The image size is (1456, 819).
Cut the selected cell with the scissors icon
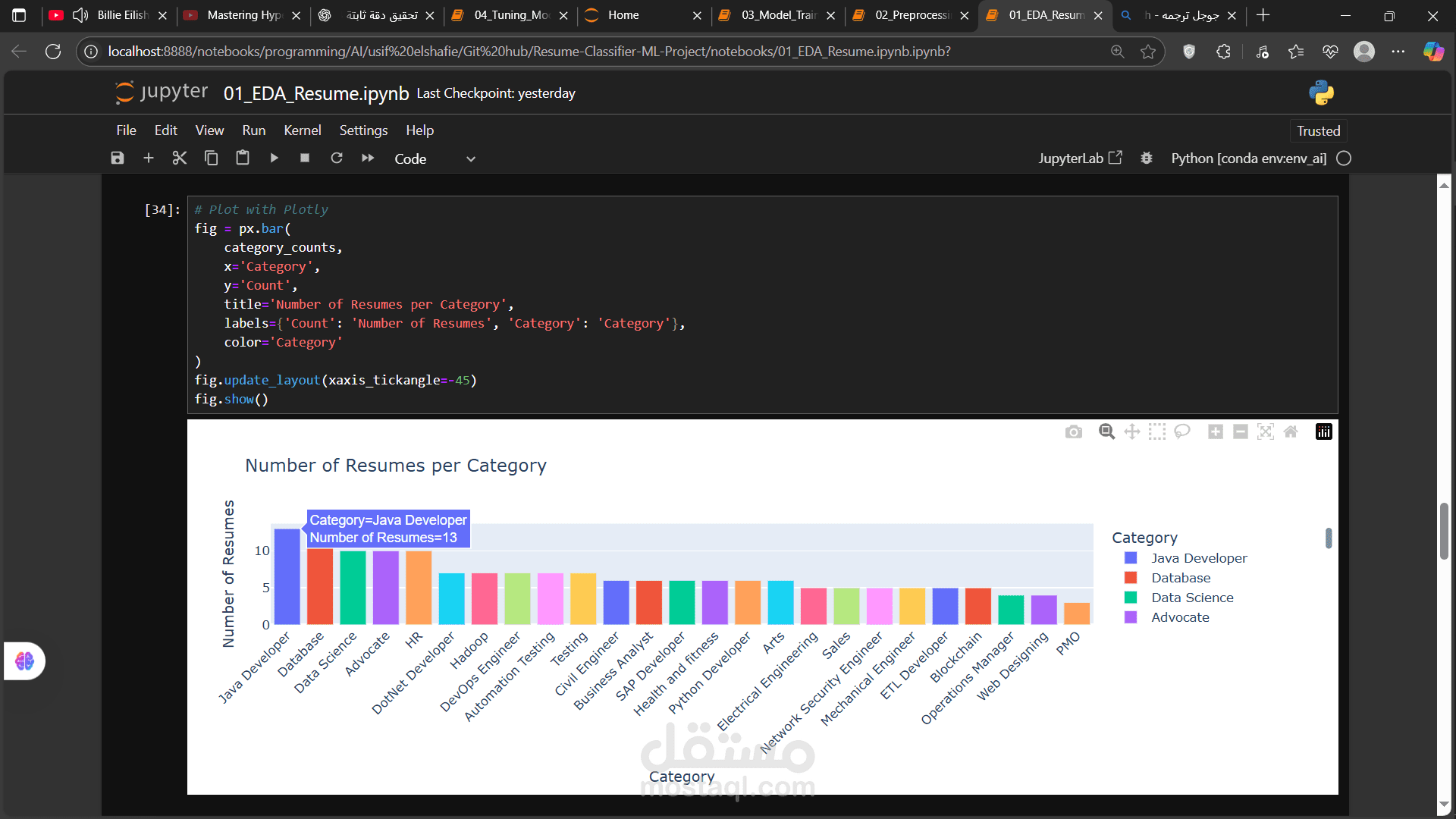(x=179, y=158)
